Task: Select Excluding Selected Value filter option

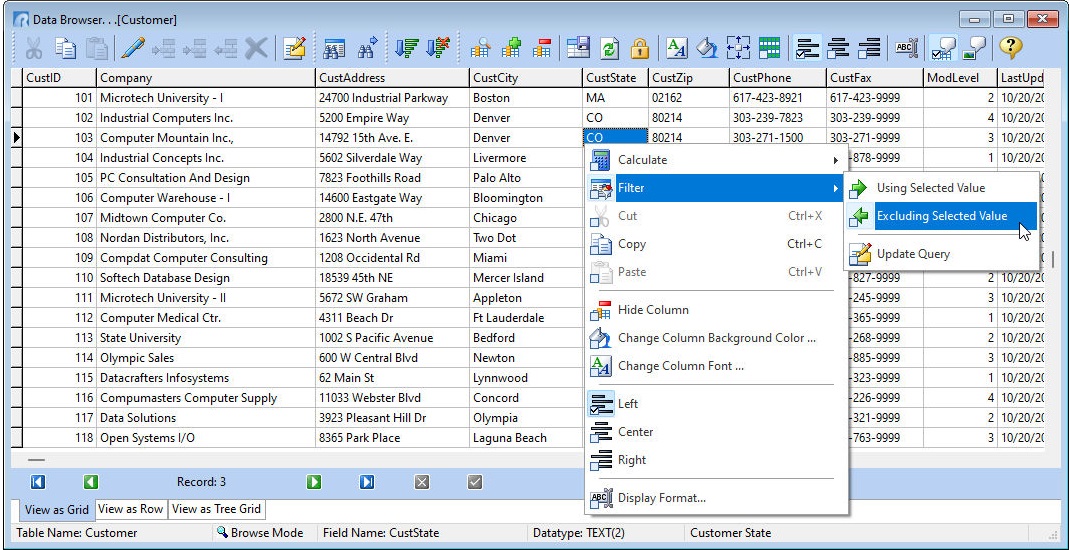Action: coord(942,216)
